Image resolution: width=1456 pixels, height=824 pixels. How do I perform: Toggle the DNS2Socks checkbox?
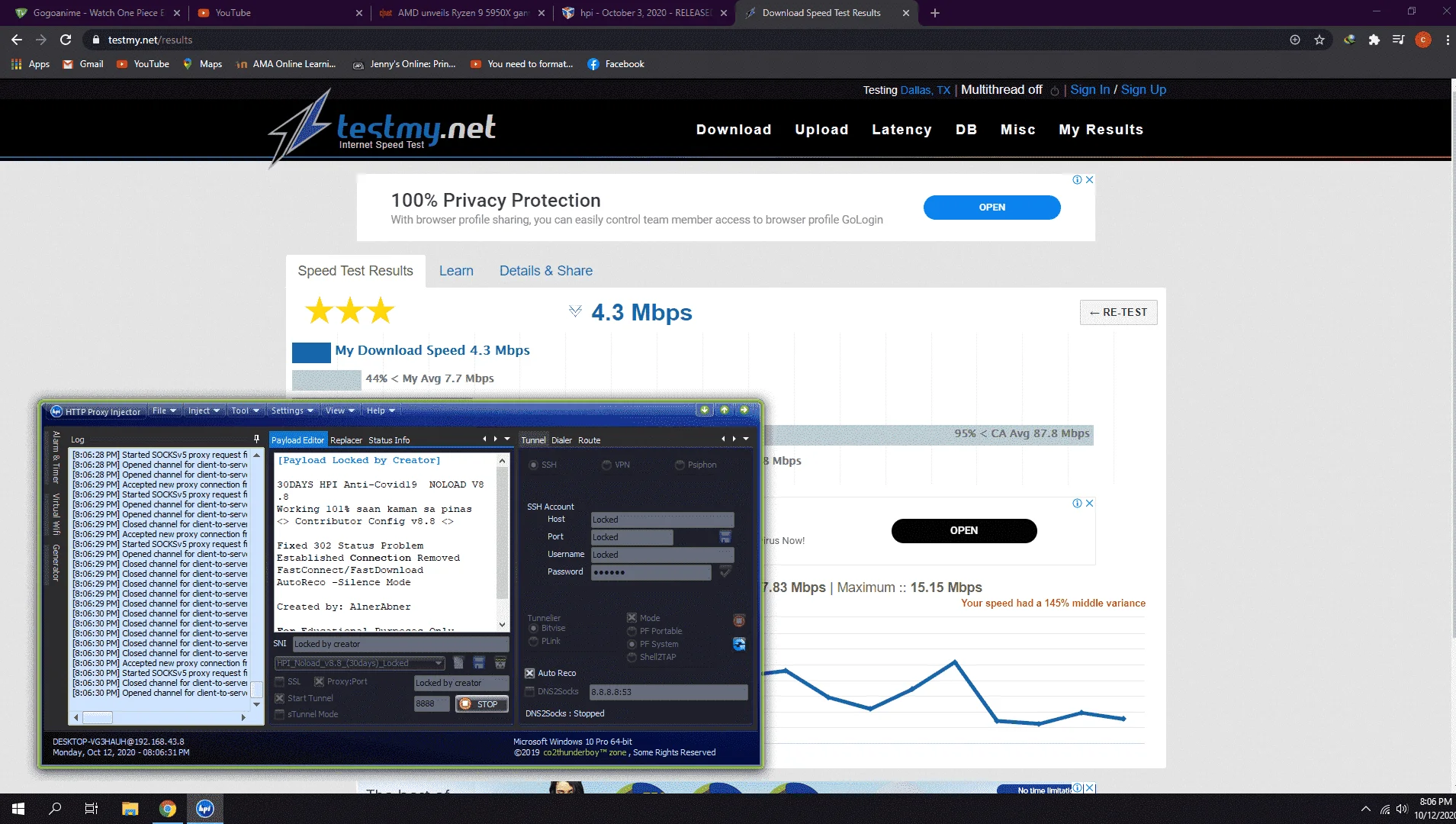[529, 691]
